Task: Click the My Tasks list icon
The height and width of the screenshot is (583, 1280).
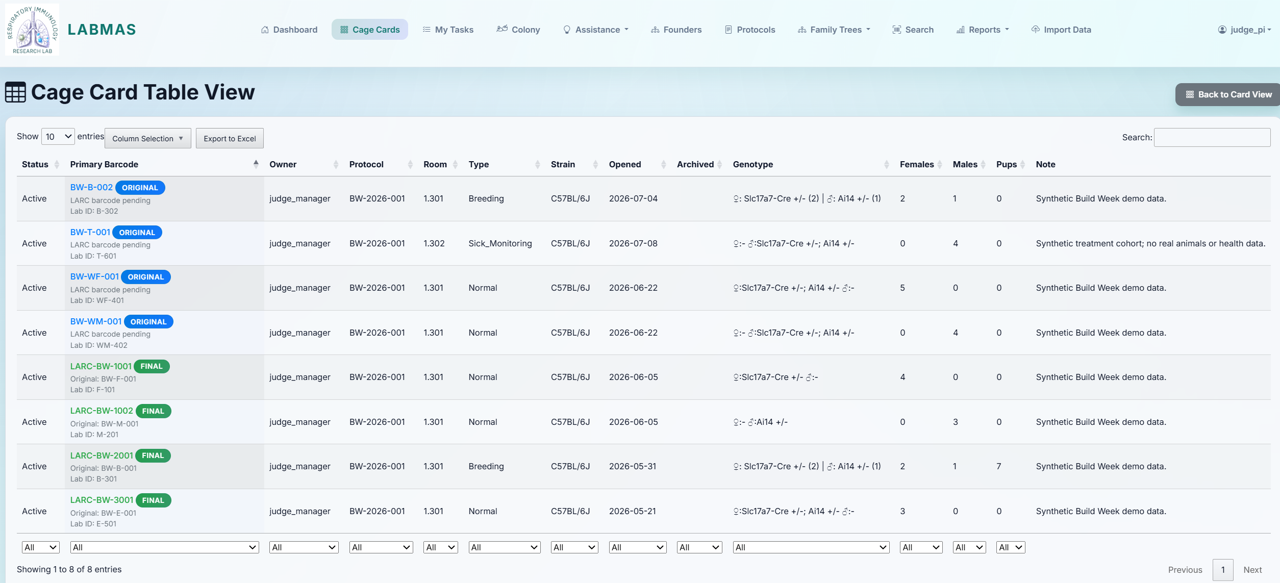Action: 426,30
